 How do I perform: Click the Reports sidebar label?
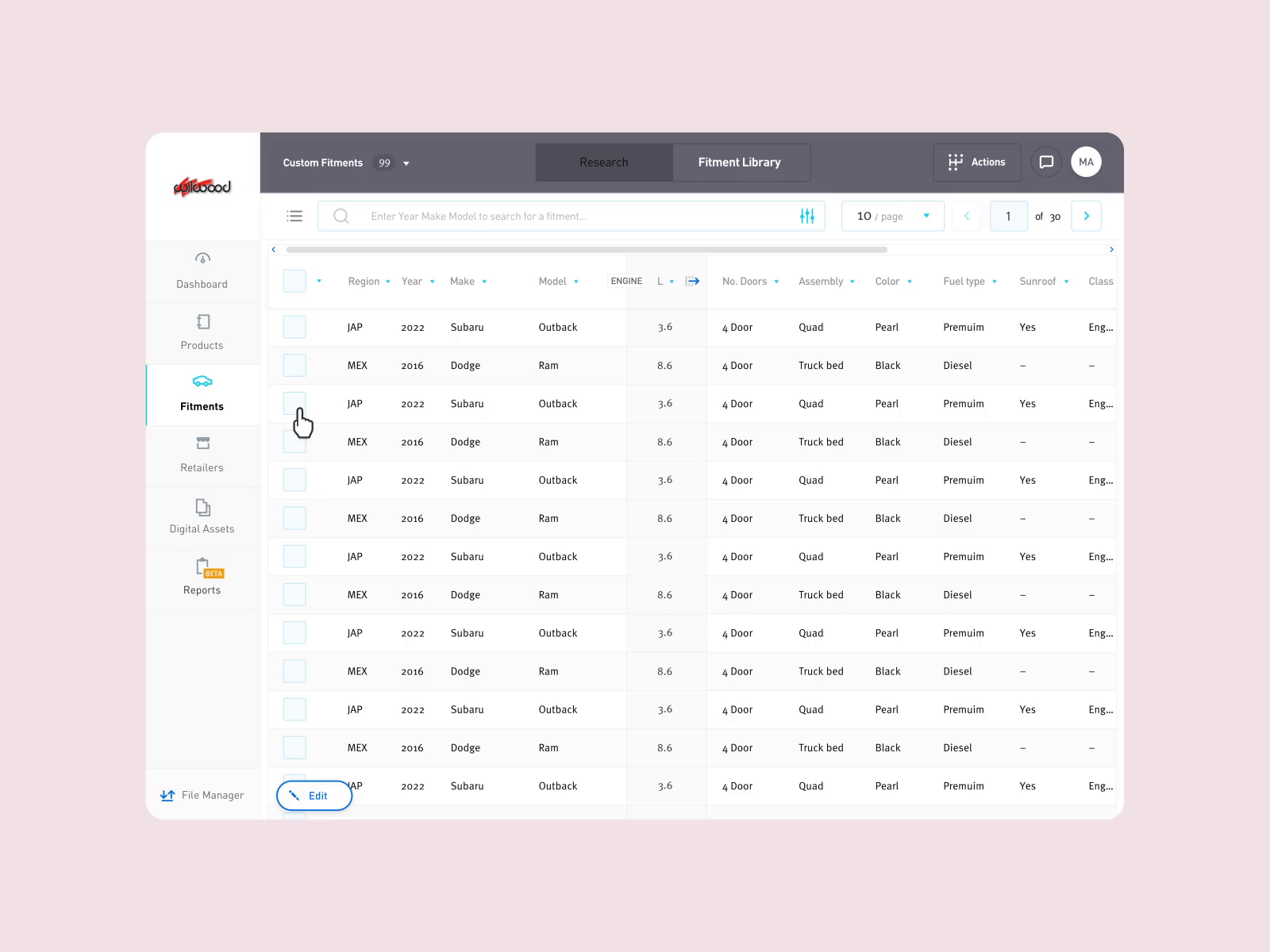click(x=202, y=590)
